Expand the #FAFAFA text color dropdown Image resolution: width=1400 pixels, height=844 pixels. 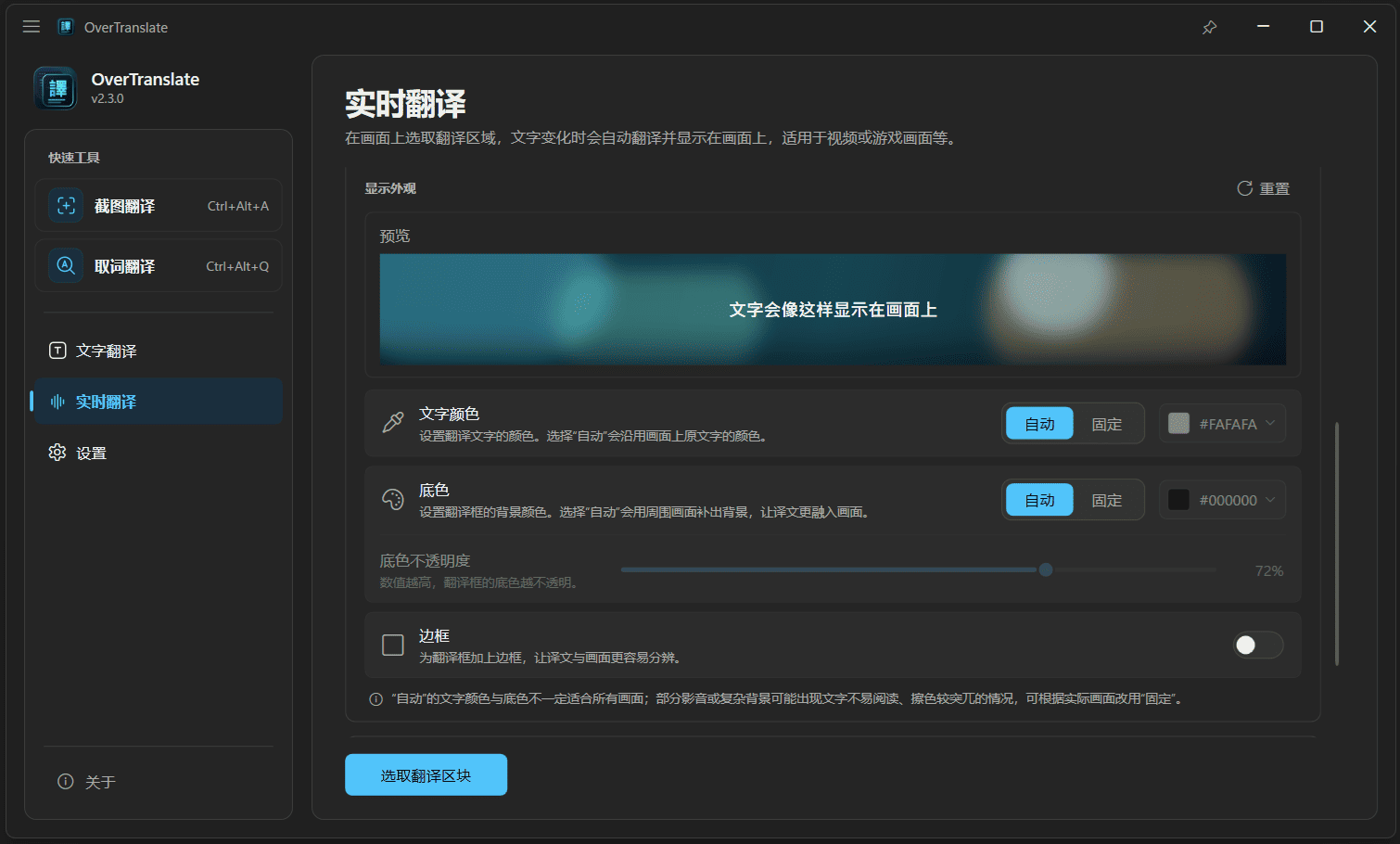tap(1223, 424)
